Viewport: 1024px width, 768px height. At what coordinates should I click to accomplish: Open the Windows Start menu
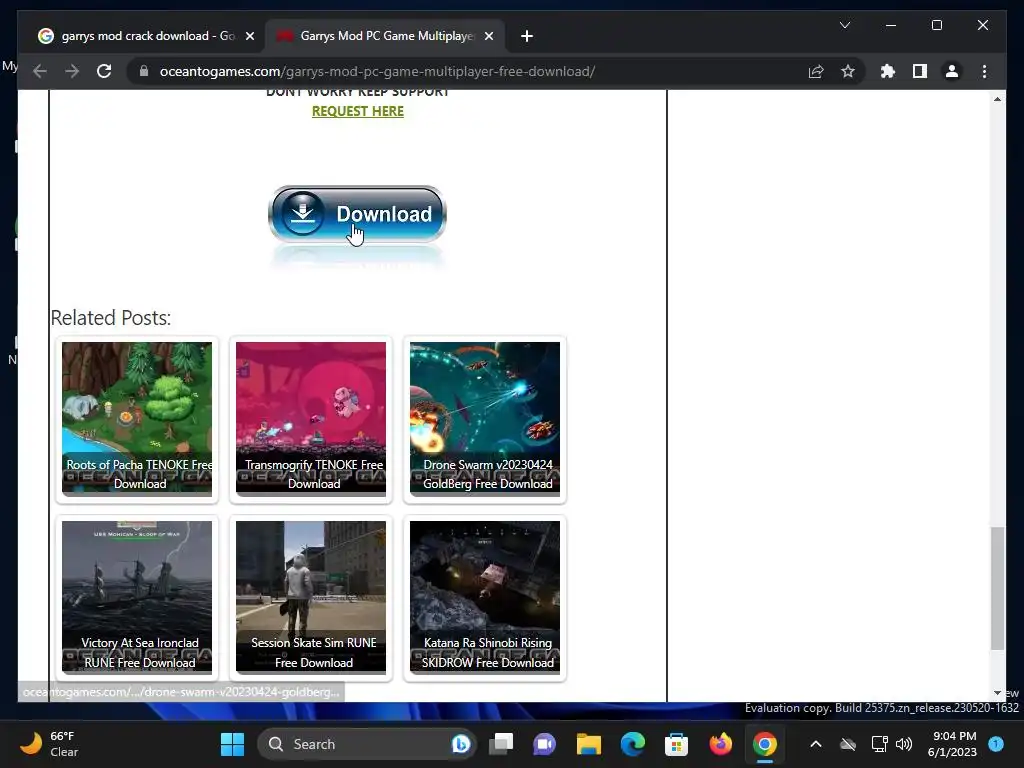pos(232,744)
